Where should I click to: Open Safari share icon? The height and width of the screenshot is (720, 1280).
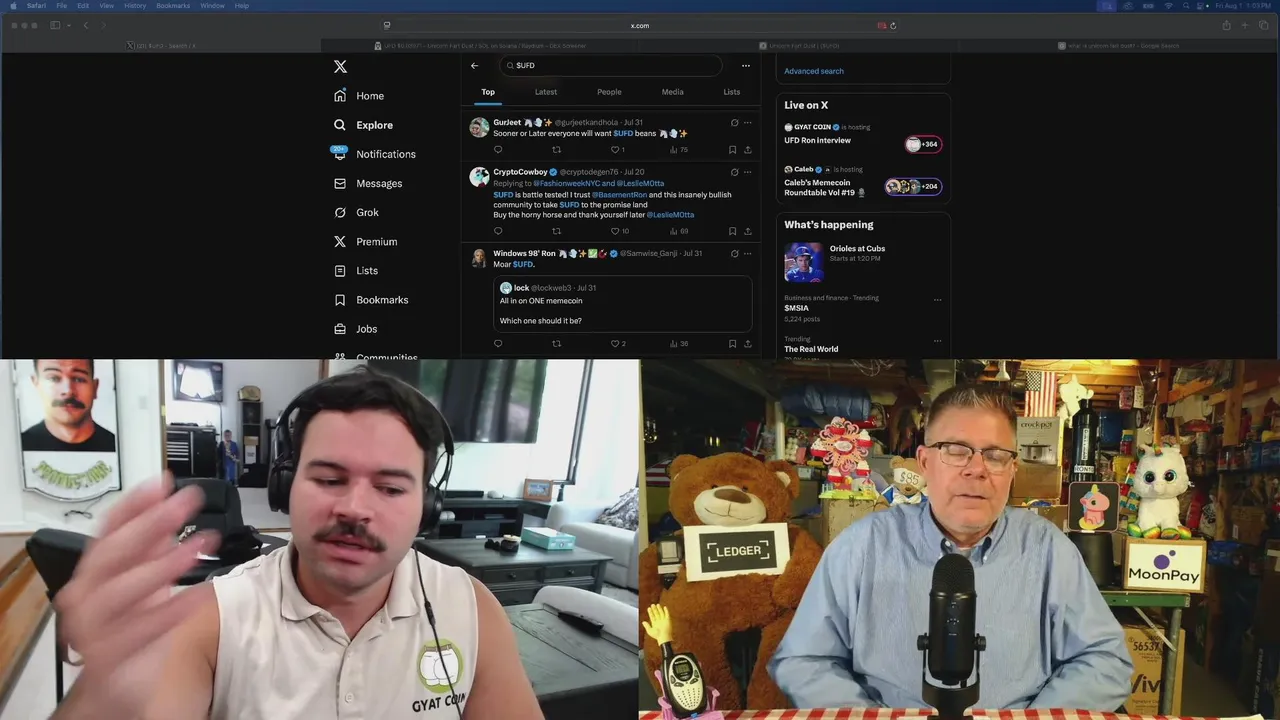1226,26
